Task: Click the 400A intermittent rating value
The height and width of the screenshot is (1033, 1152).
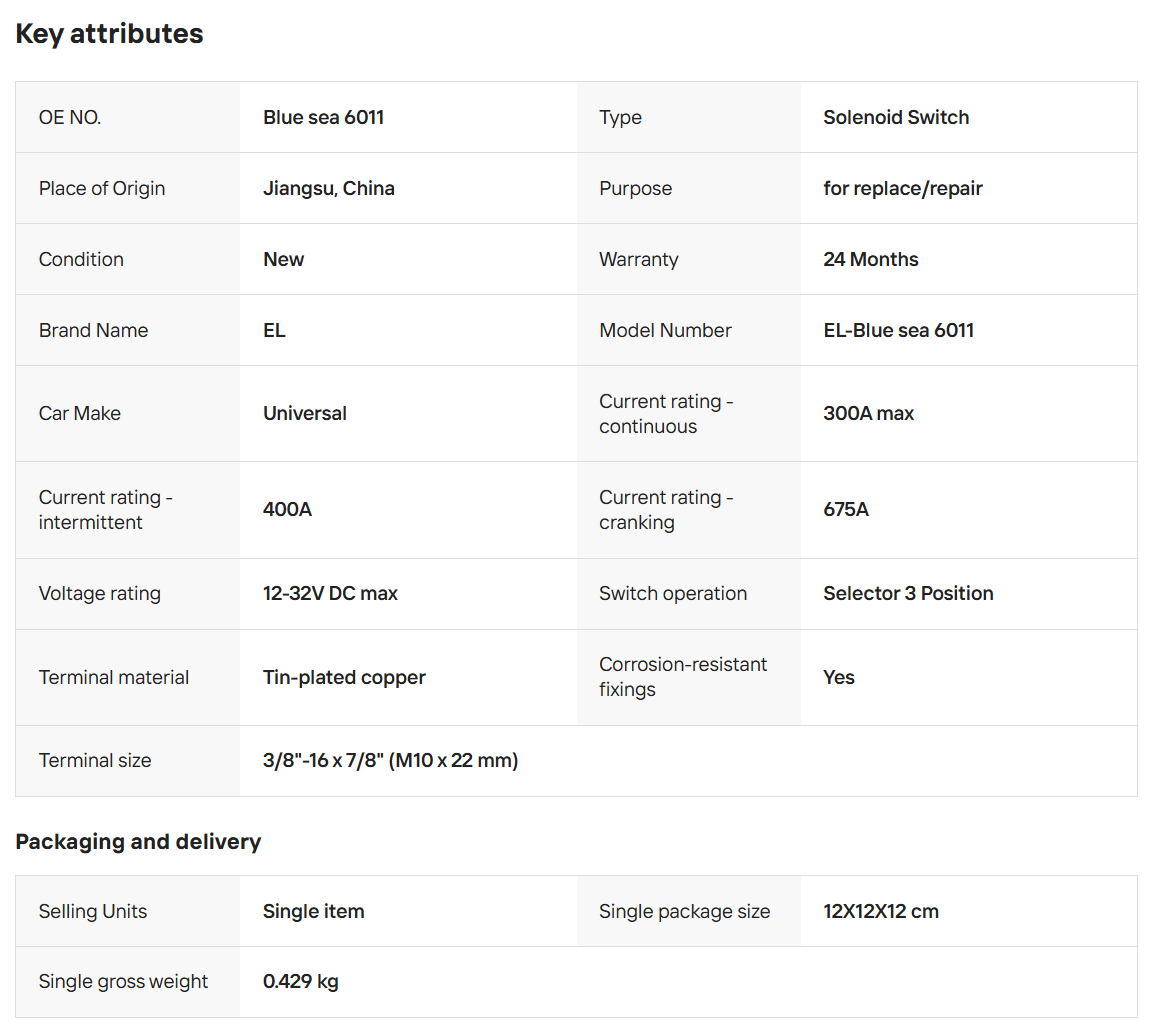Action: click(287, 509)
